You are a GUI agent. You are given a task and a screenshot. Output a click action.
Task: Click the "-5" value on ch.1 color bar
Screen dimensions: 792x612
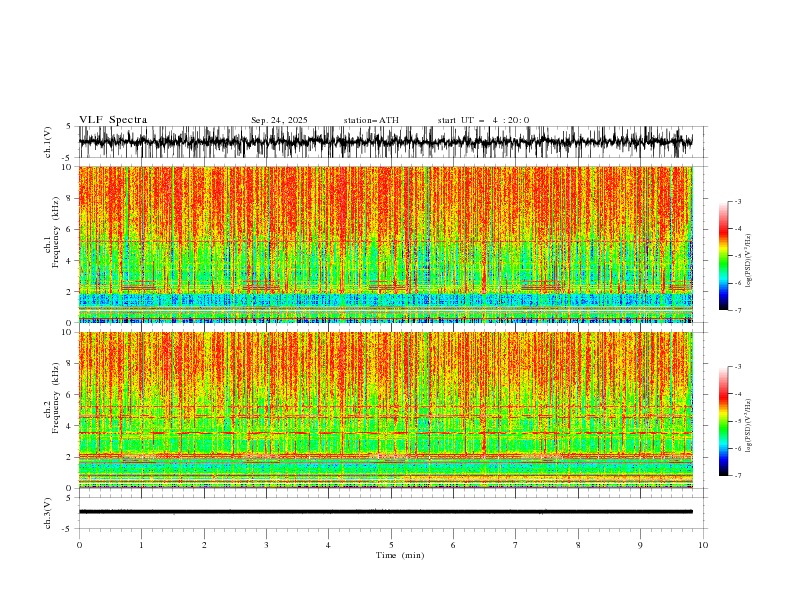[x=737, y=256]
